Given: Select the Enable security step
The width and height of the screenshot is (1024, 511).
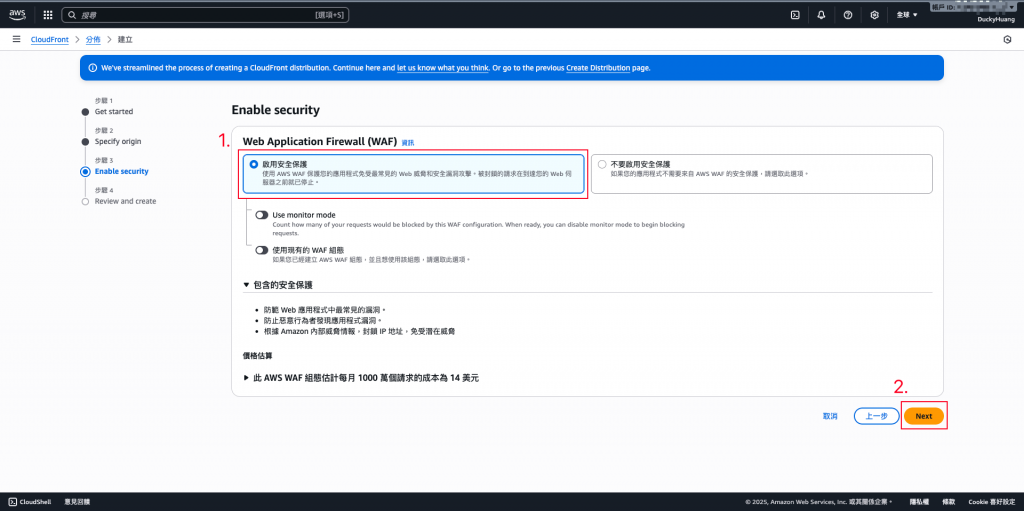Looking at the screenshot, I should pos(121,171).
